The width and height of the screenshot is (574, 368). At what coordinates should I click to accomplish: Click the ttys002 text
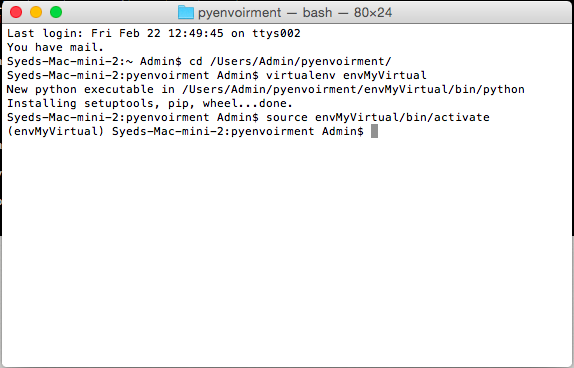point(276,33)
